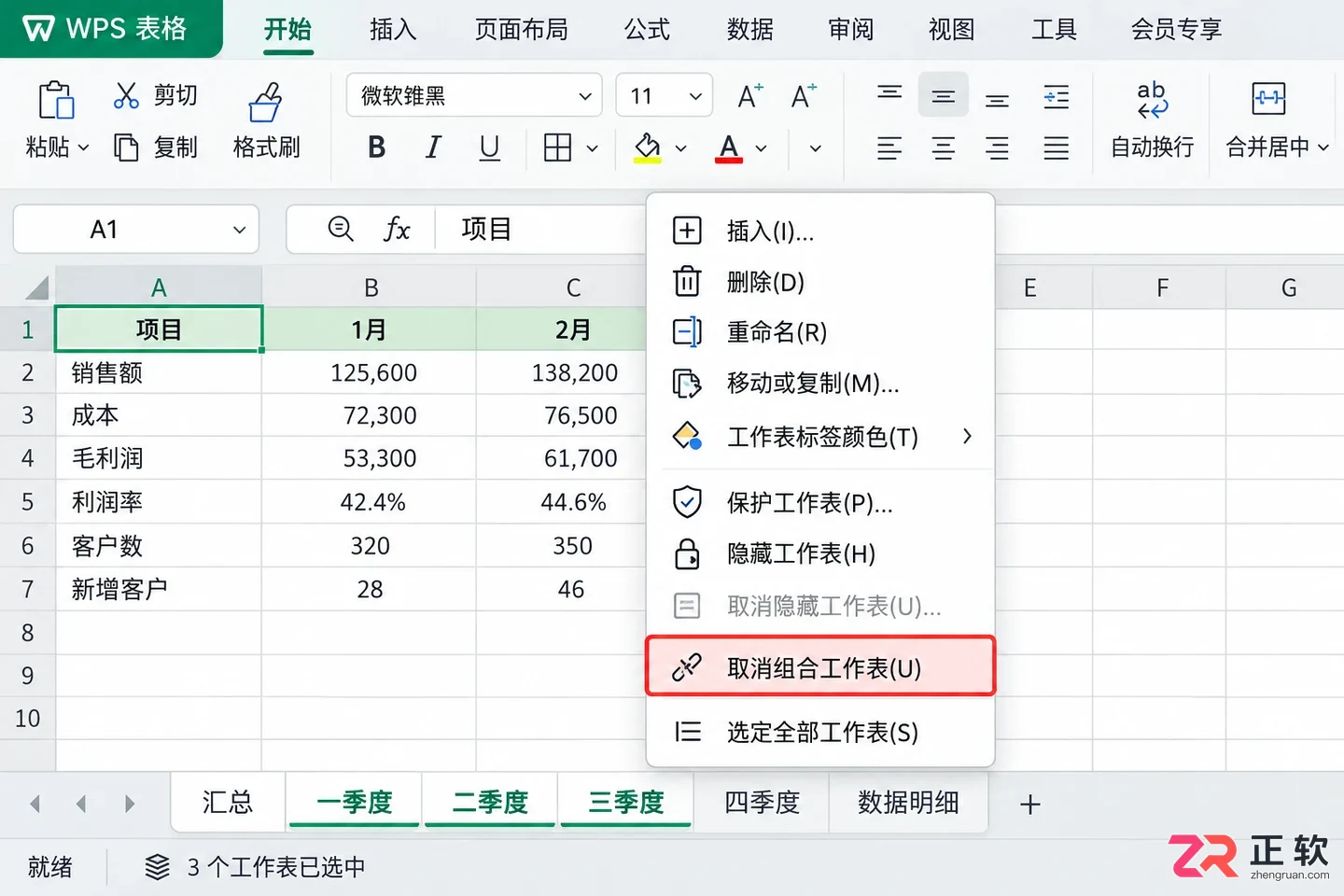Choose 保护工作表(P) in the context menu
The image size is (1344, 896).
[820, 503]
